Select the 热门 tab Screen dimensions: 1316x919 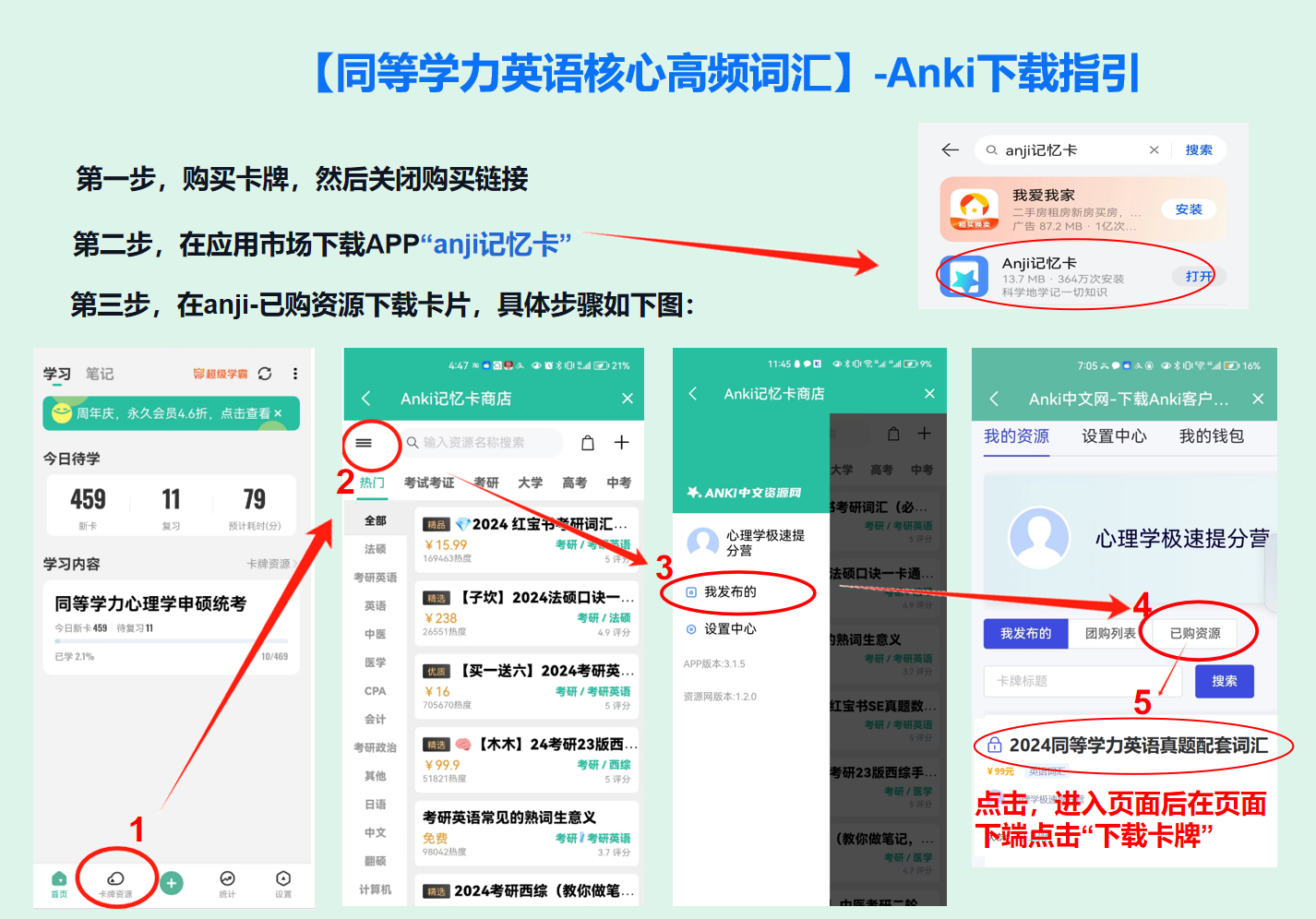(x=372, y=483)
